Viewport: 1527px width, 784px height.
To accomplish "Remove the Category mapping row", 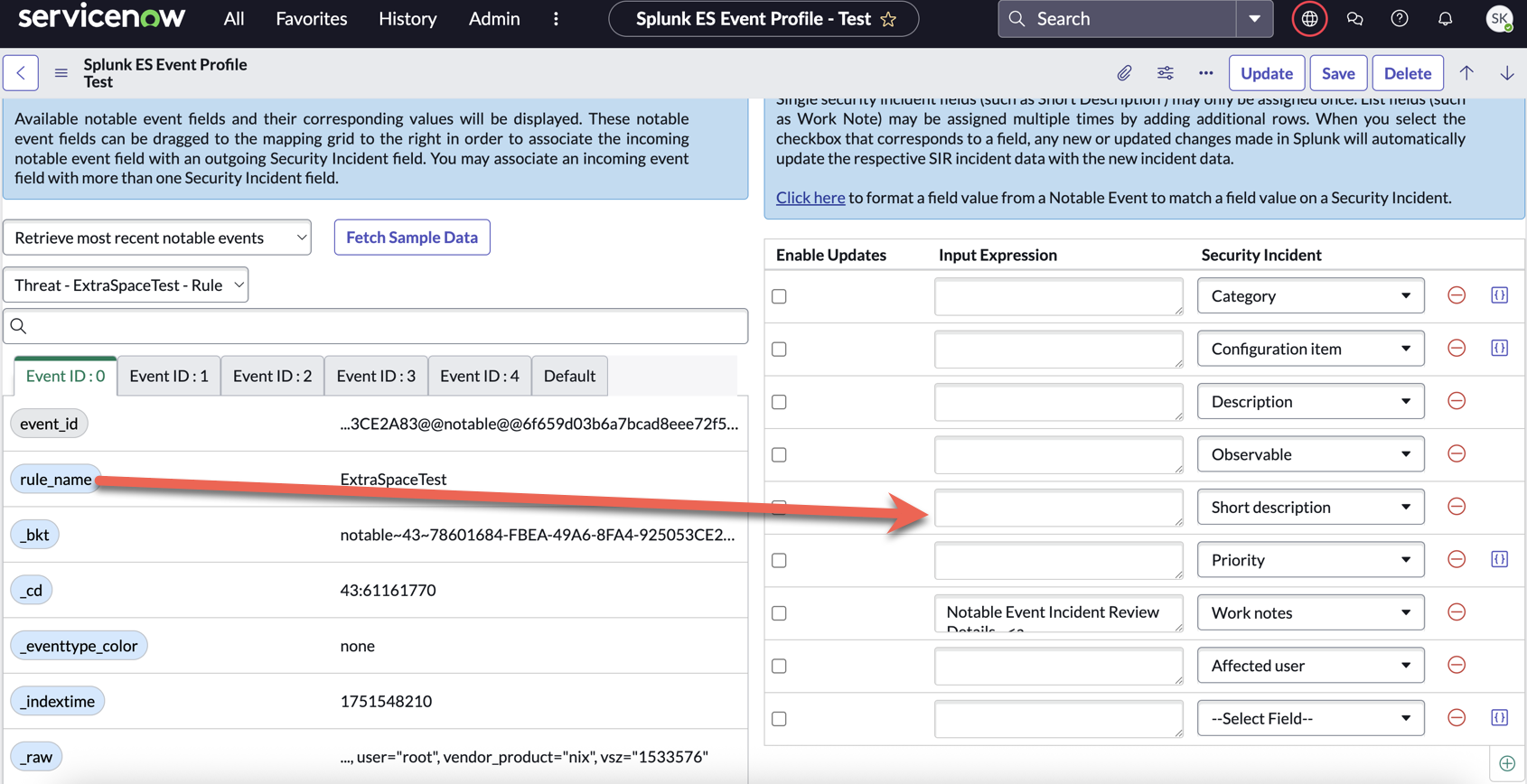I will (1457, 295).
